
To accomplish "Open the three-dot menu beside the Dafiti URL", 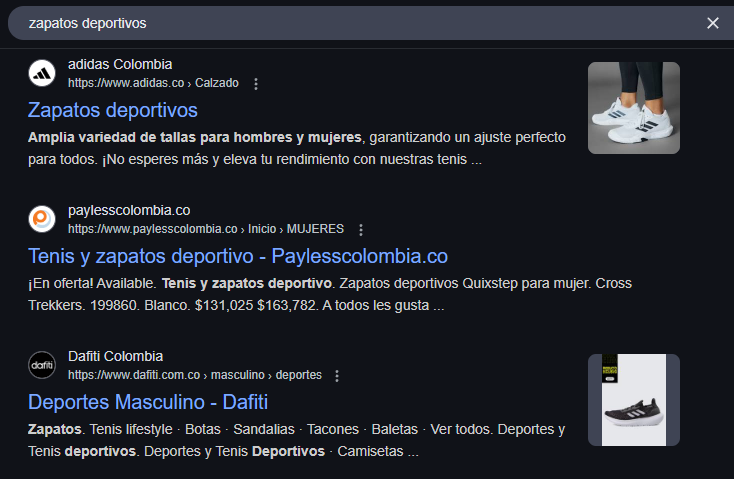I will (x=337, y=376).
